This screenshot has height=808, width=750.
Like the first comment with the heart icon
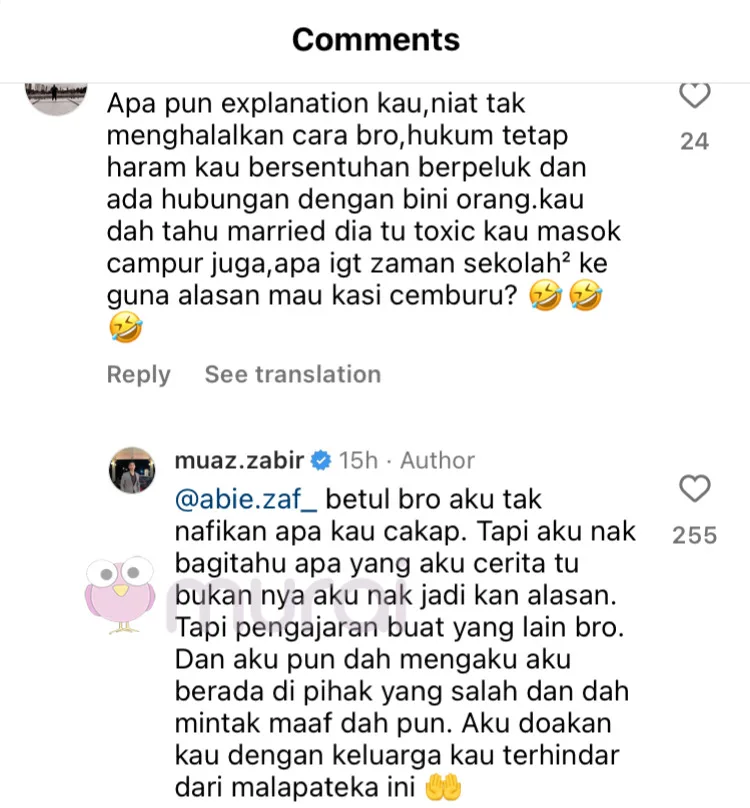click(x=694, y=95)
